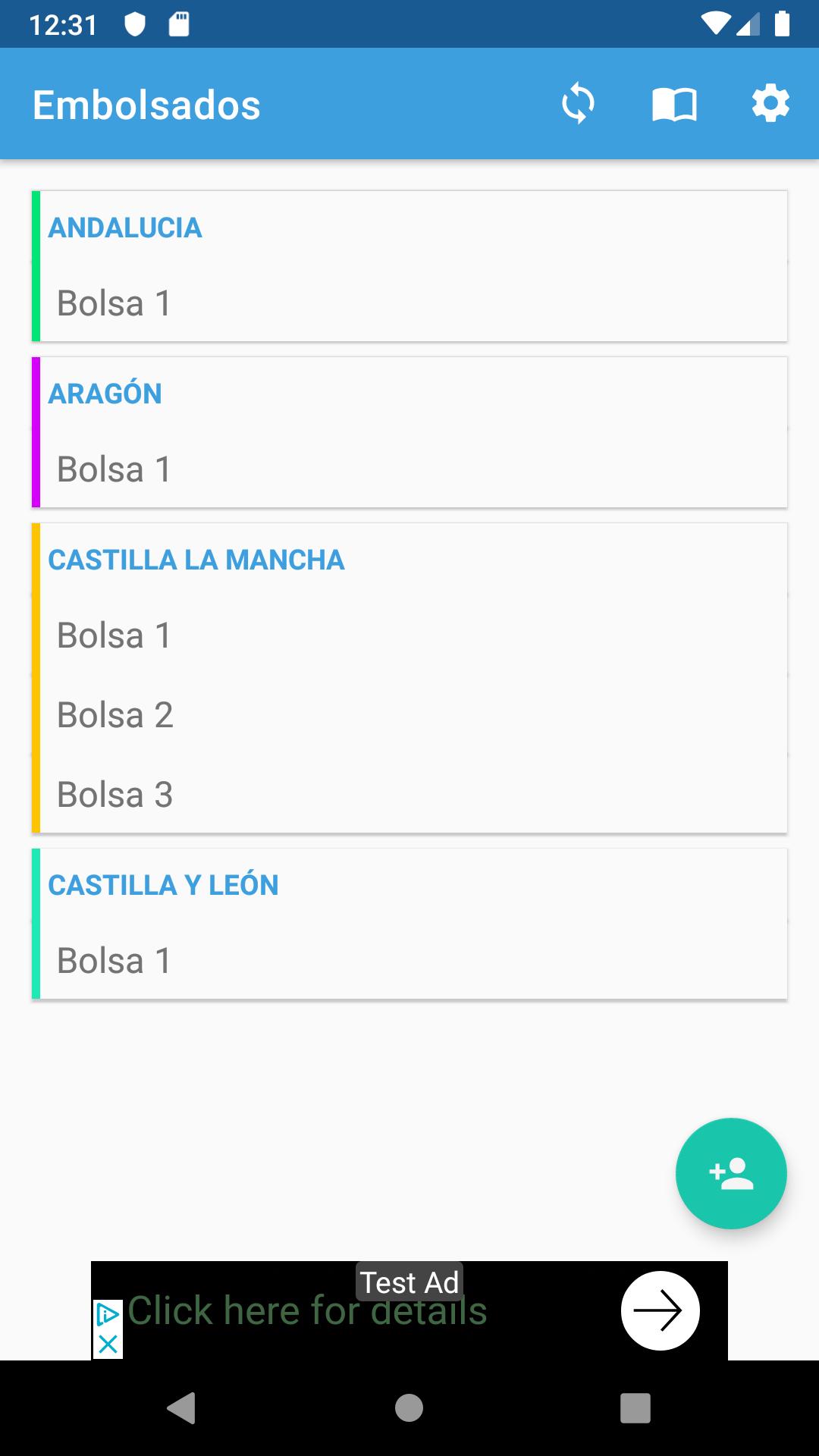Select the ARAGÓN region header
The width and height of the screenshot is (819, 1456).
click(105, 394)
